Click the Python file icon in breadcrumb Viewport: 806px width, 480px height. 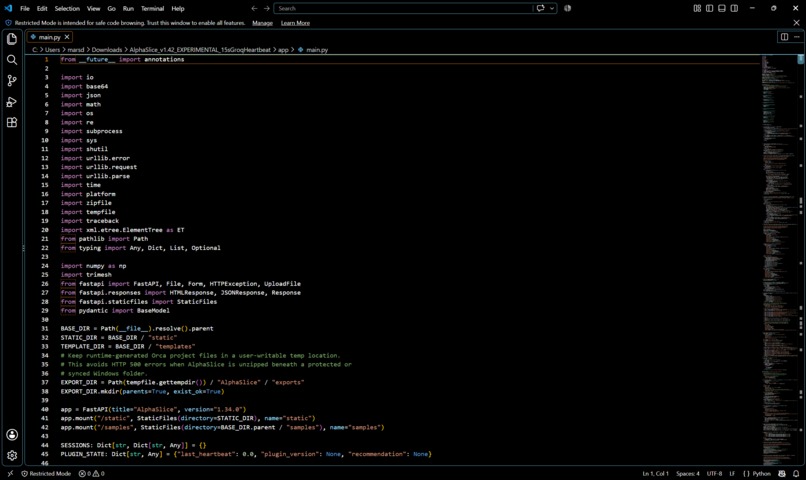[301, 50]
